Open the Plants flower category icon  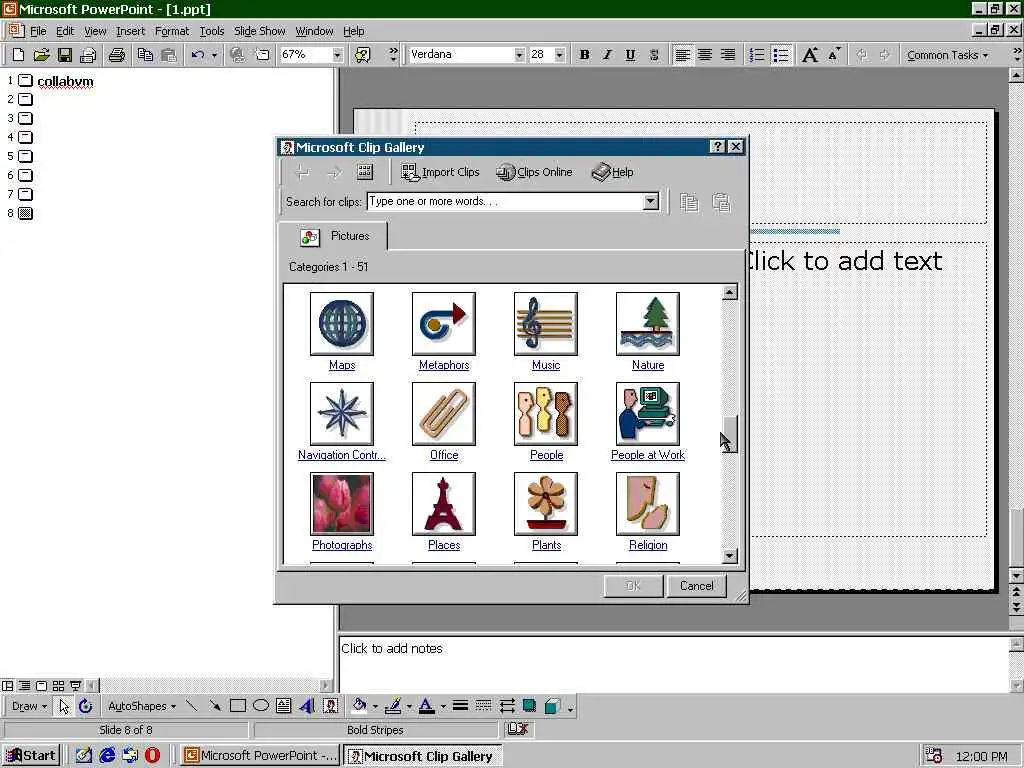tap(546, 504)
